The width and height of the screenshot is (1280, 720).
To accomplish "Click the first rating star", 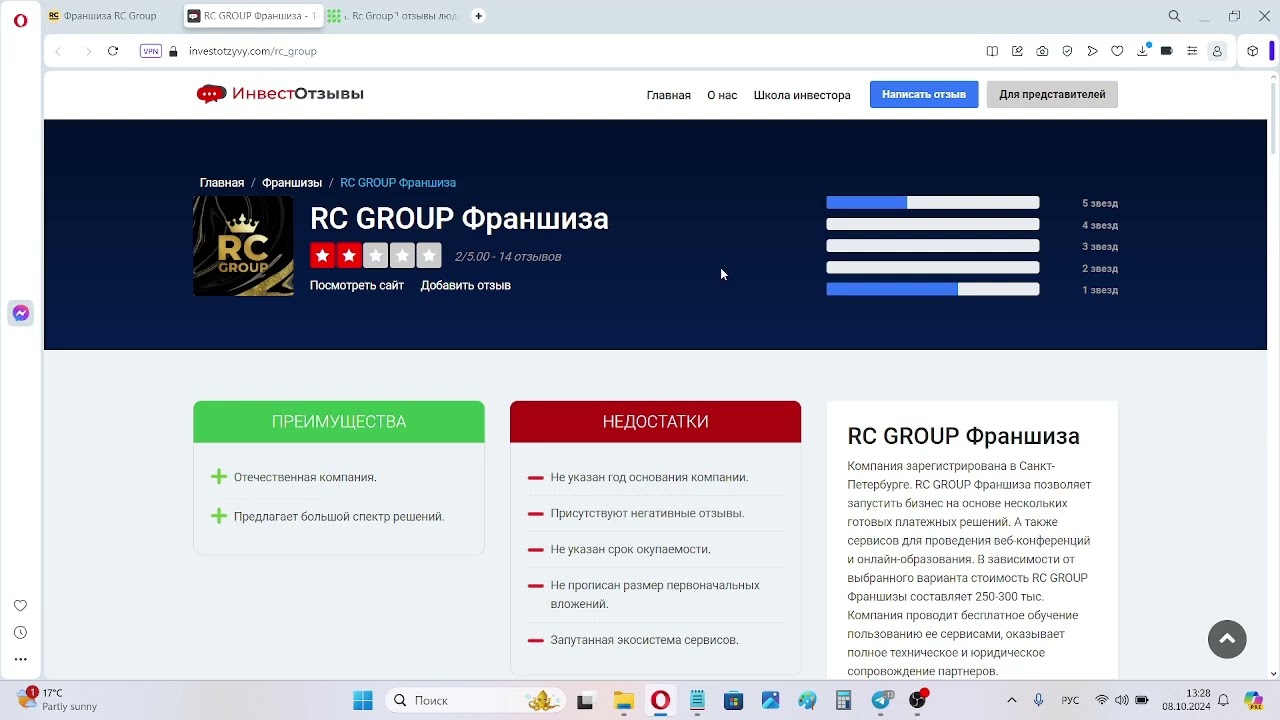I will point(322,256).
